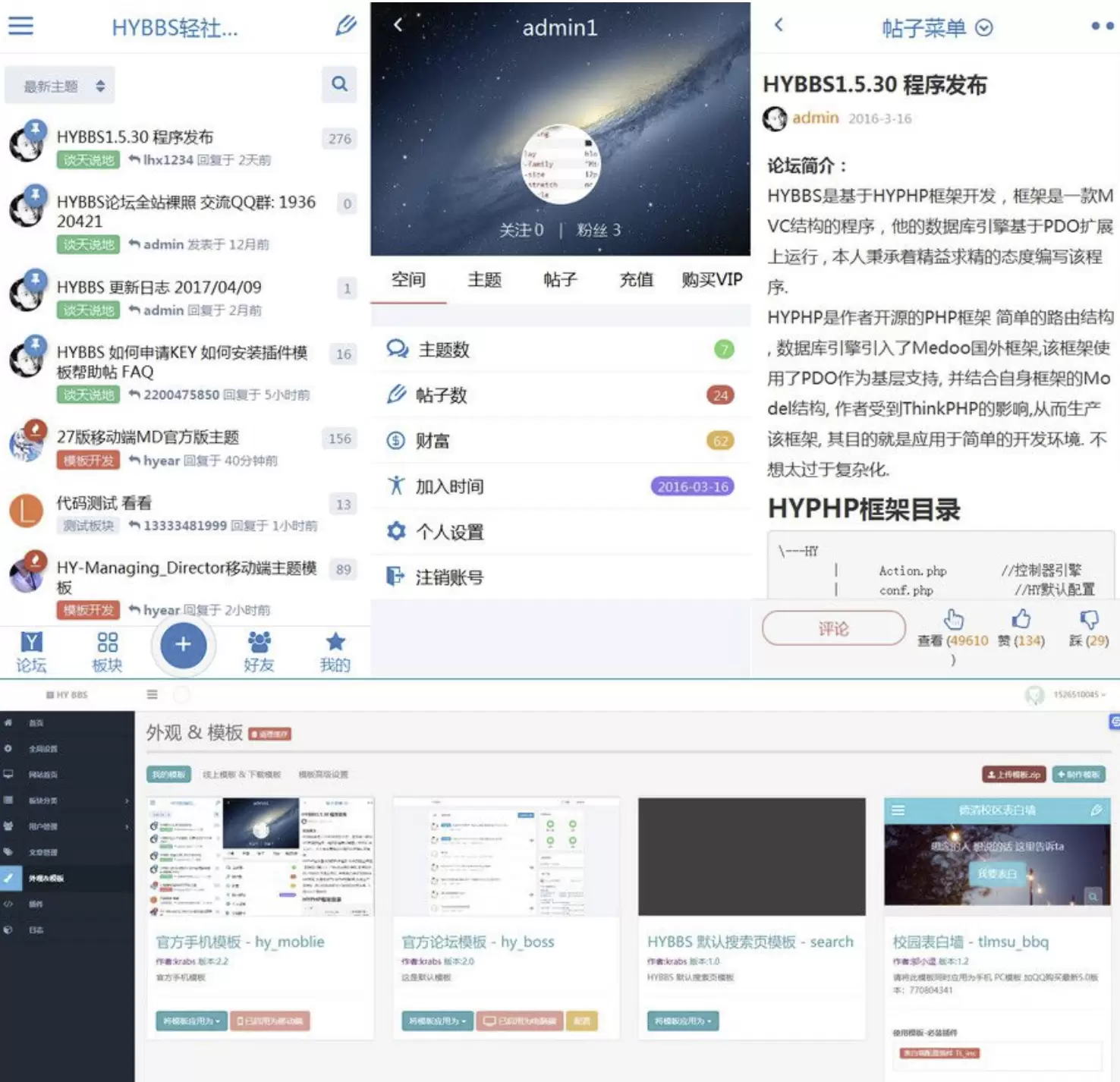Tap the compose pencil icon in forum header
1120x1082 pixels.
coord(345,26)
